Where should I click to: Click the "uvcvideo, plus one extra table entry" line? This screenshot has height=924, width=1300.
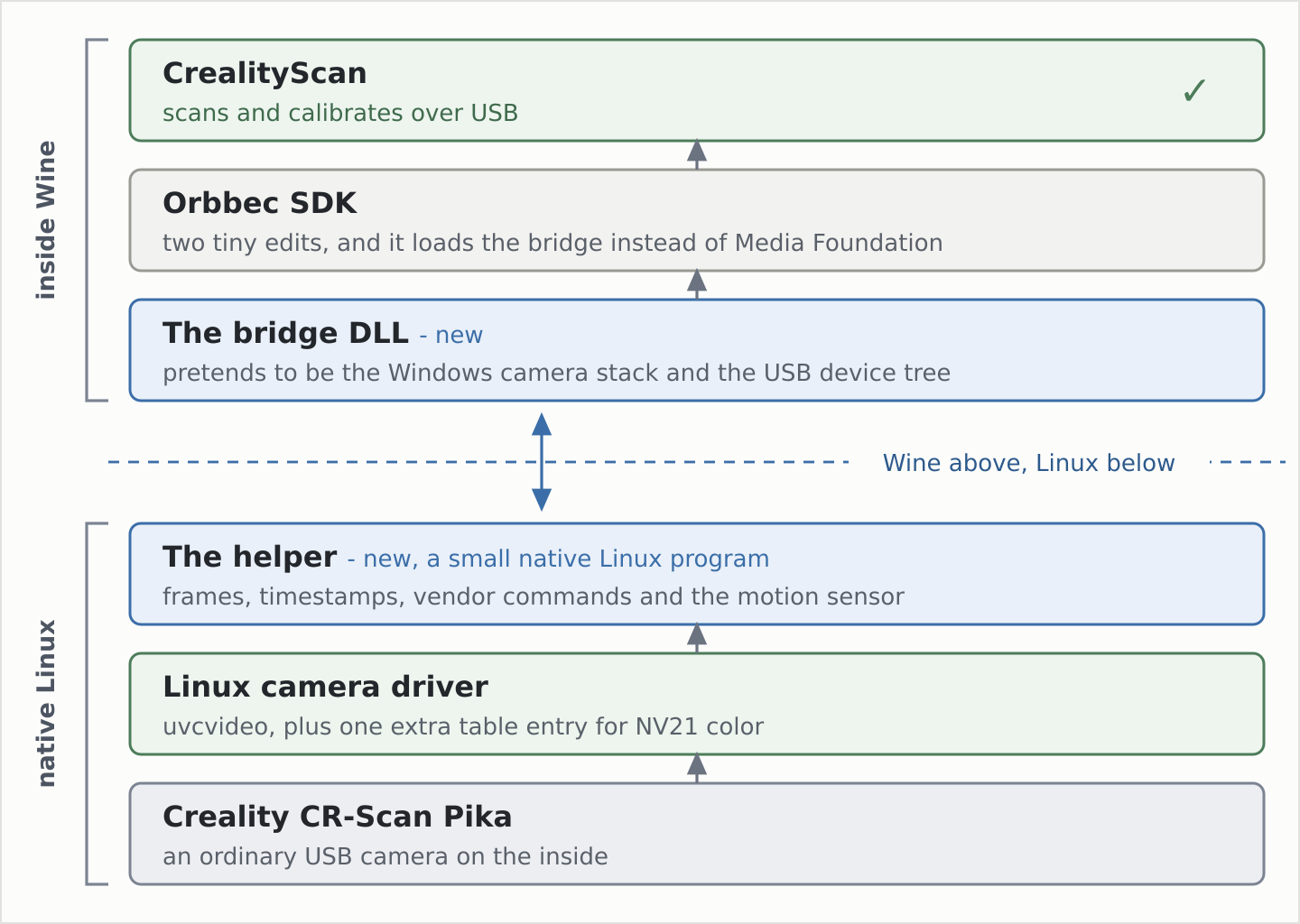point(463,726)
